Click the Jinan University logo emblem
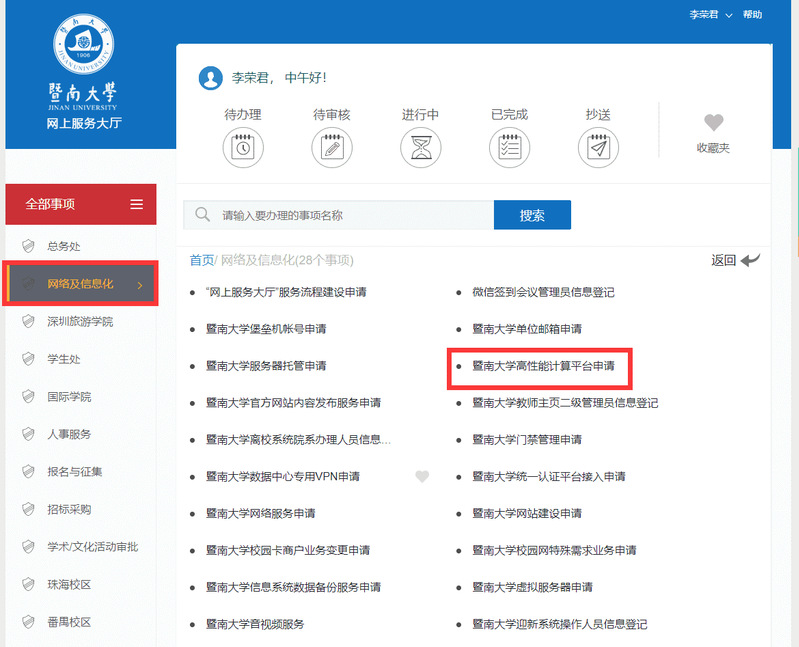 84,44
